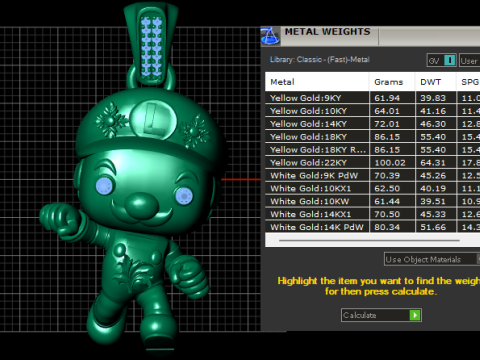Click the 62.50 grams value
Screen dimensions: 480x360
[387, 189]
